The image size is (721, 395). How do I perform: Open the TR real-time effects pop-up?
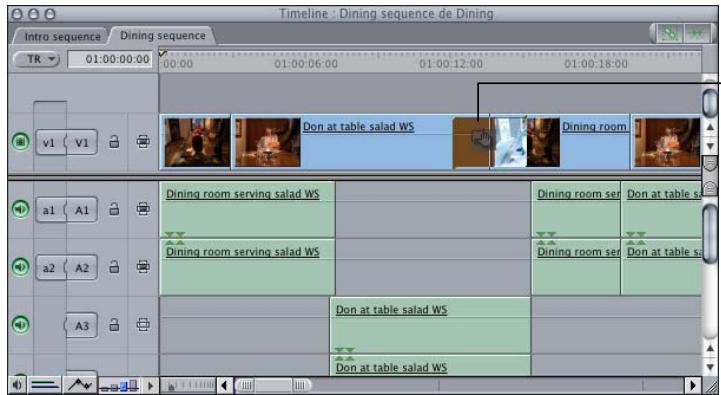pos(37,59)
